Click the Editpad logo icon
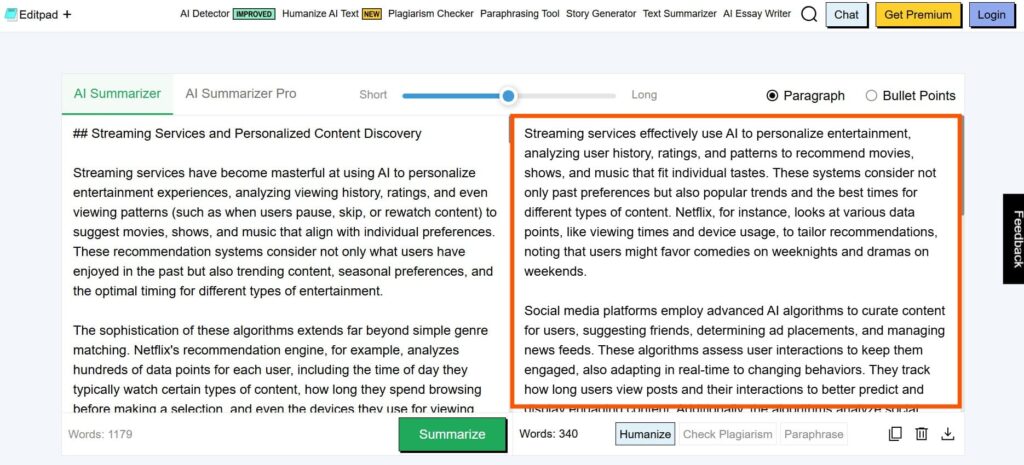The width and height of the screenshot is (1024, 465). coord(10,14)
